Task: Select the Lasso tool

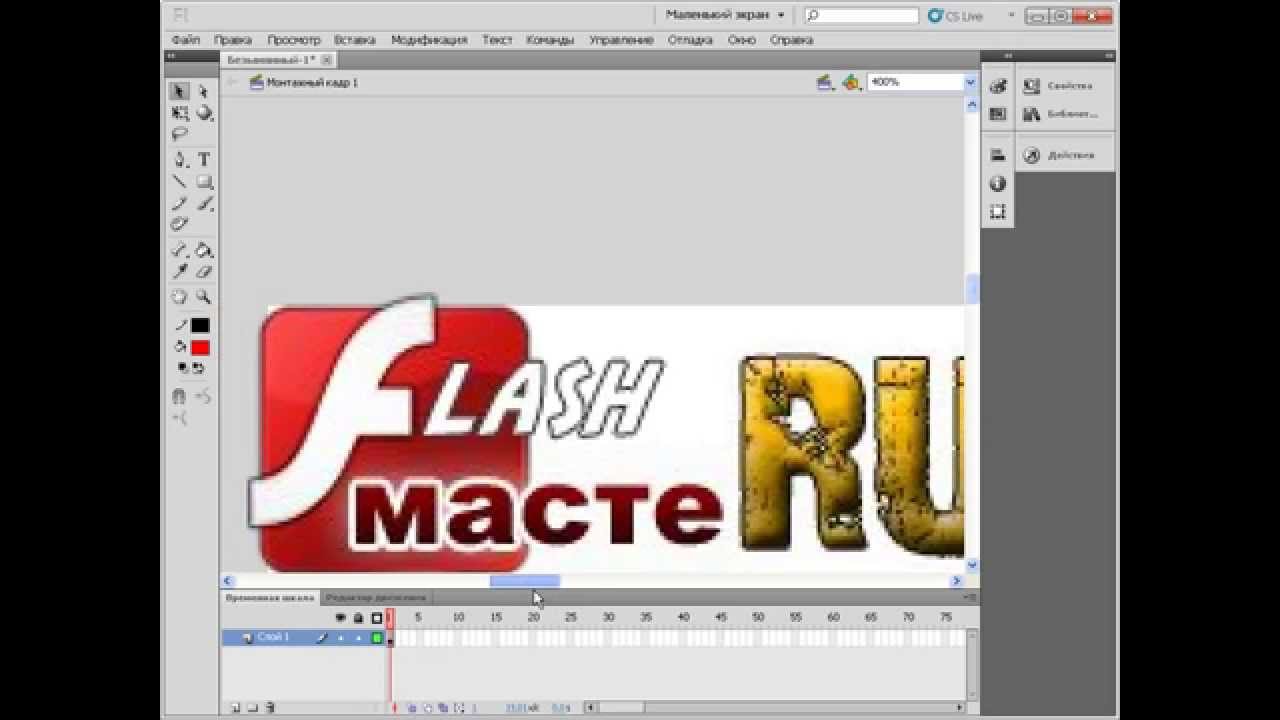Action: tap(180, 134)
